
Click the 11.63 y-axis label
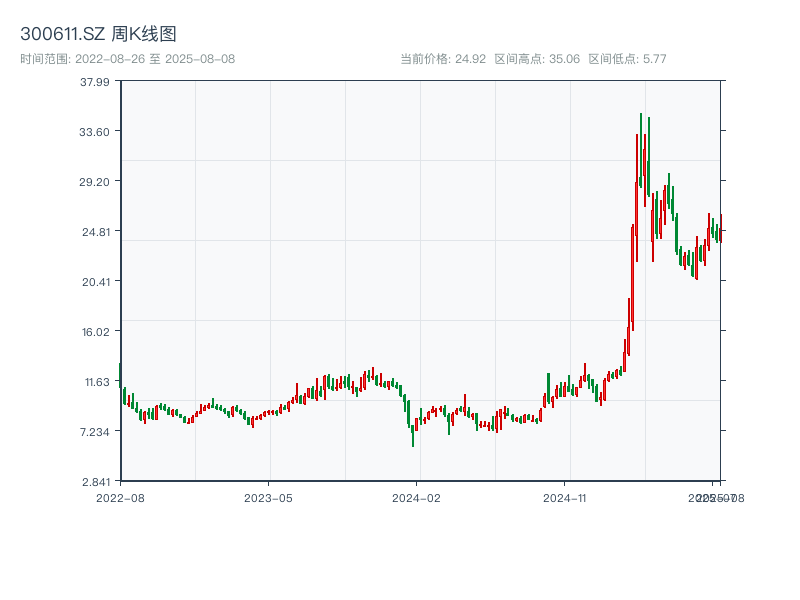[96, 382]
